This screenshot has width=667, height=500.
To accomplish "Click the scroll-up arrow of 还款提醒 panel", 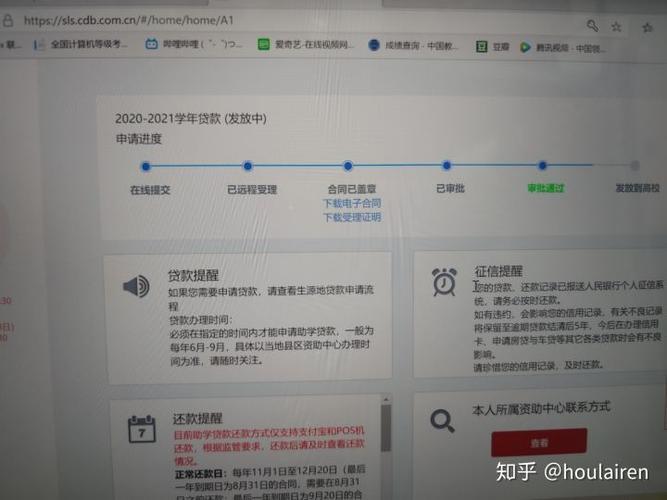I will click(x=386, y=400).
